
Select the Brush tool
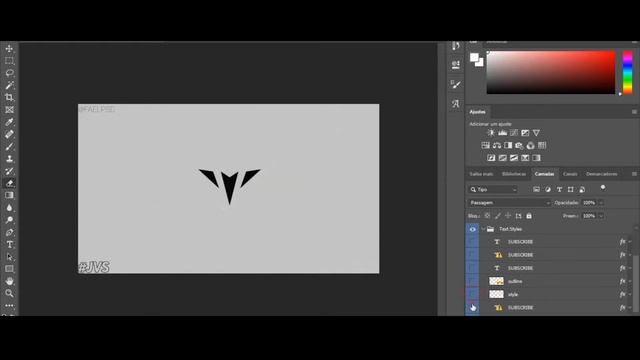[x=9, y=147]
